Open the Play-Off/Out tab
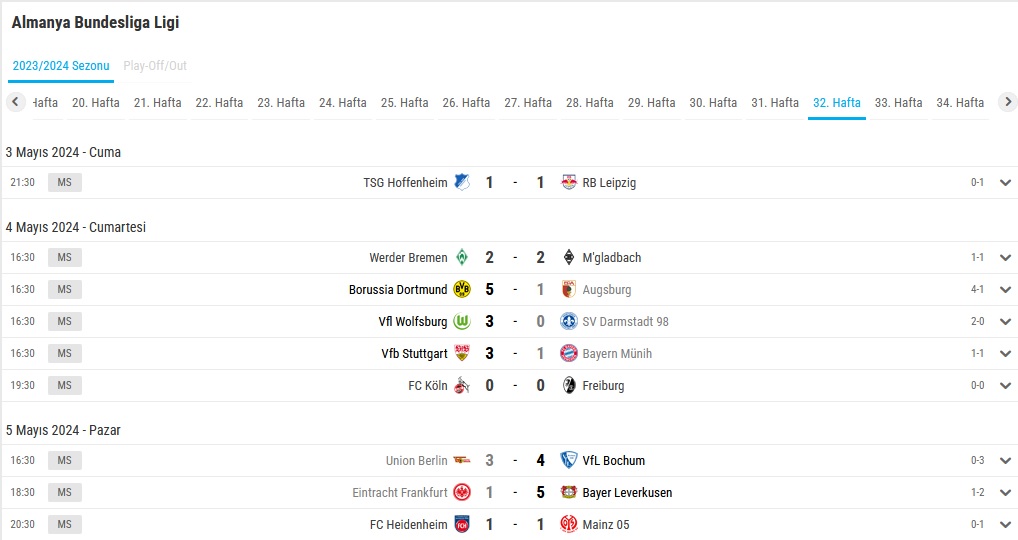Image resolution: width=1018 pixels, height=540 pixels. click(155, 66)
